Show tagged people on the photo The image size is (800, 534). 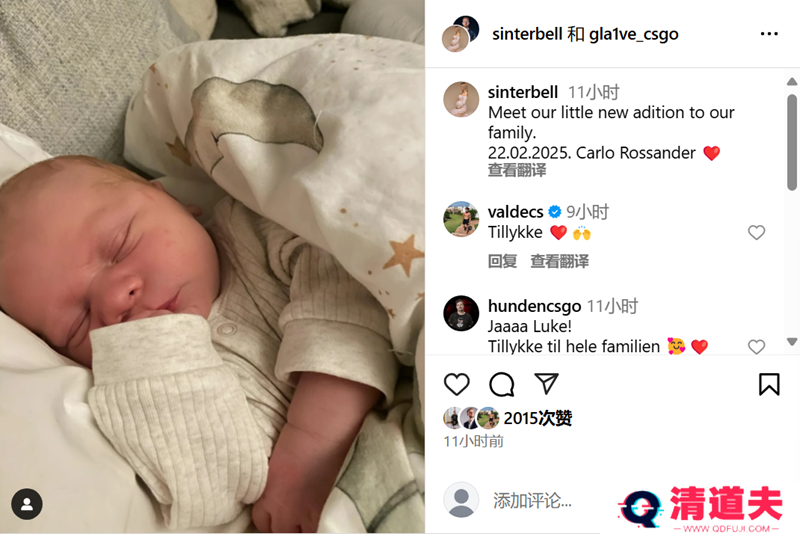[27, 504]
